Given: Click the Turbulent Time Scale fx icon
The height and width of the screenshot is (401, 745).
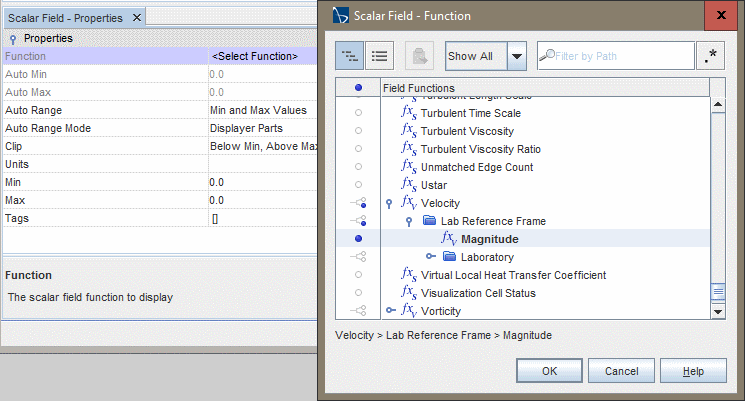Looking at the screenshot, I should coord(409,113).
